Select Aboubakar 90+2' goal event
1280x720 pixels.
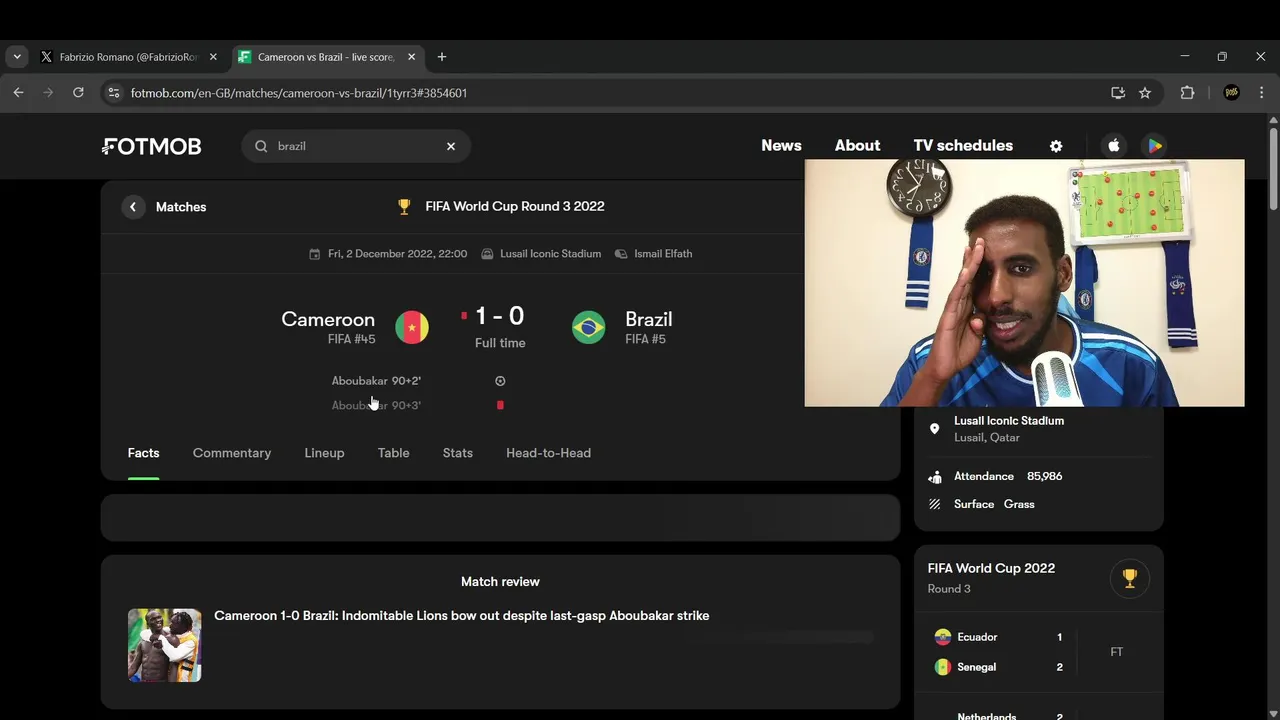click(376, 381)
